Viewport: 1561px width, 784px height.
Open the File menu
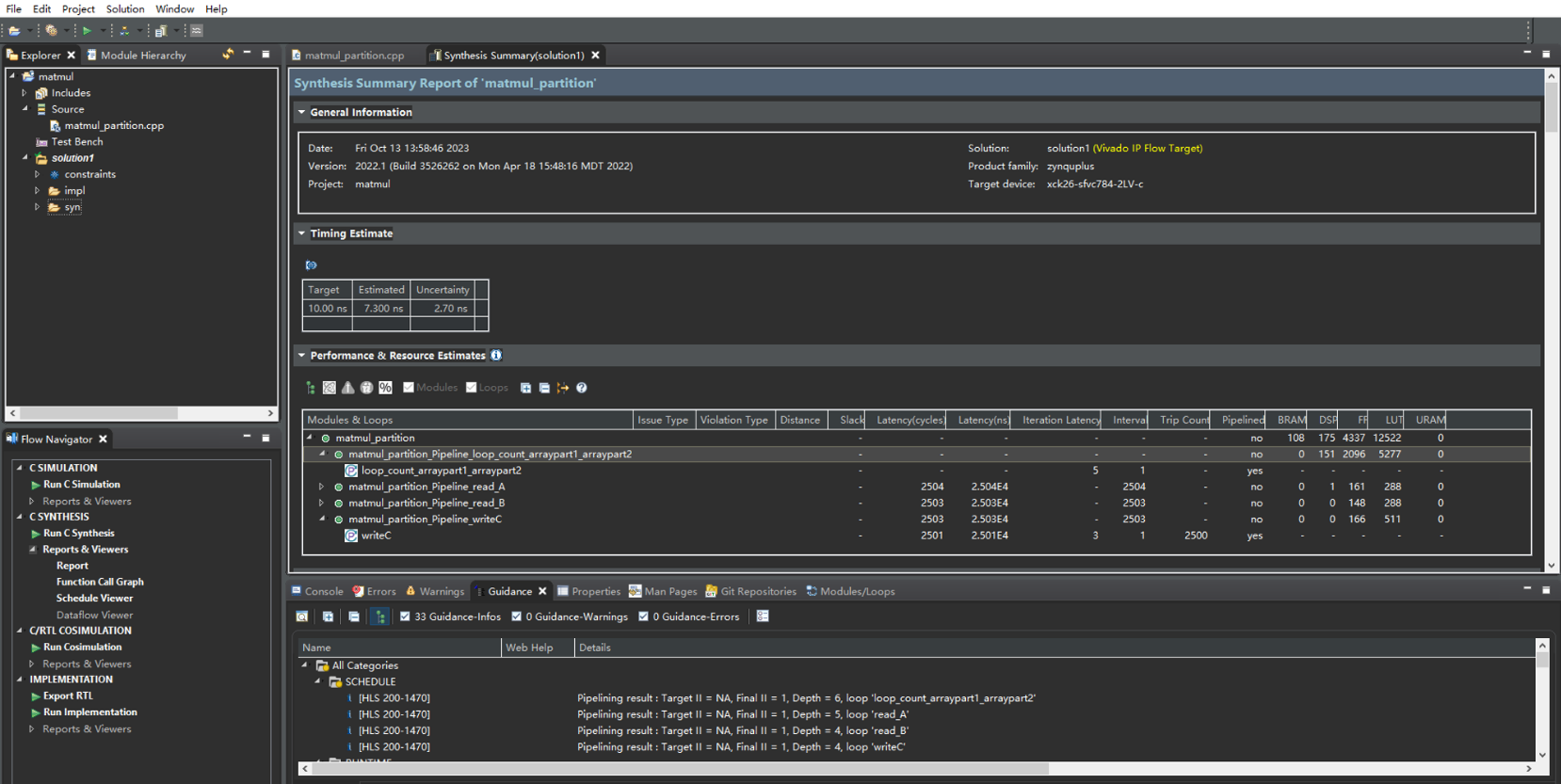point(14,8)
